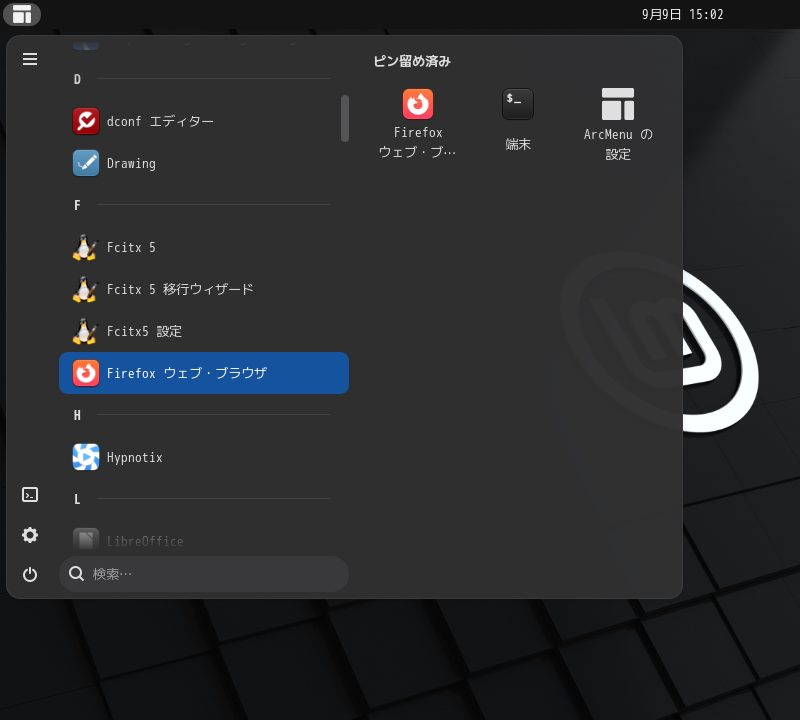
Task: Select highlighted 'Firefox ウェブ・ブラウザ' text
Action: click(187, 373)
